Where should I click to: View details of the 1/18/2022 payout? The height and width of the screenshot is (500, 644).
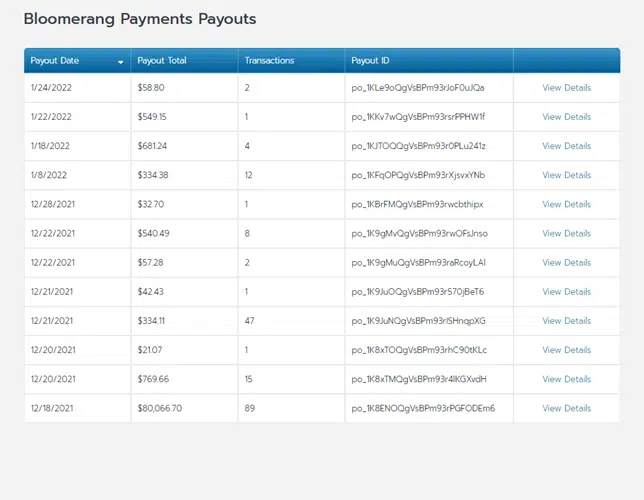566,146
